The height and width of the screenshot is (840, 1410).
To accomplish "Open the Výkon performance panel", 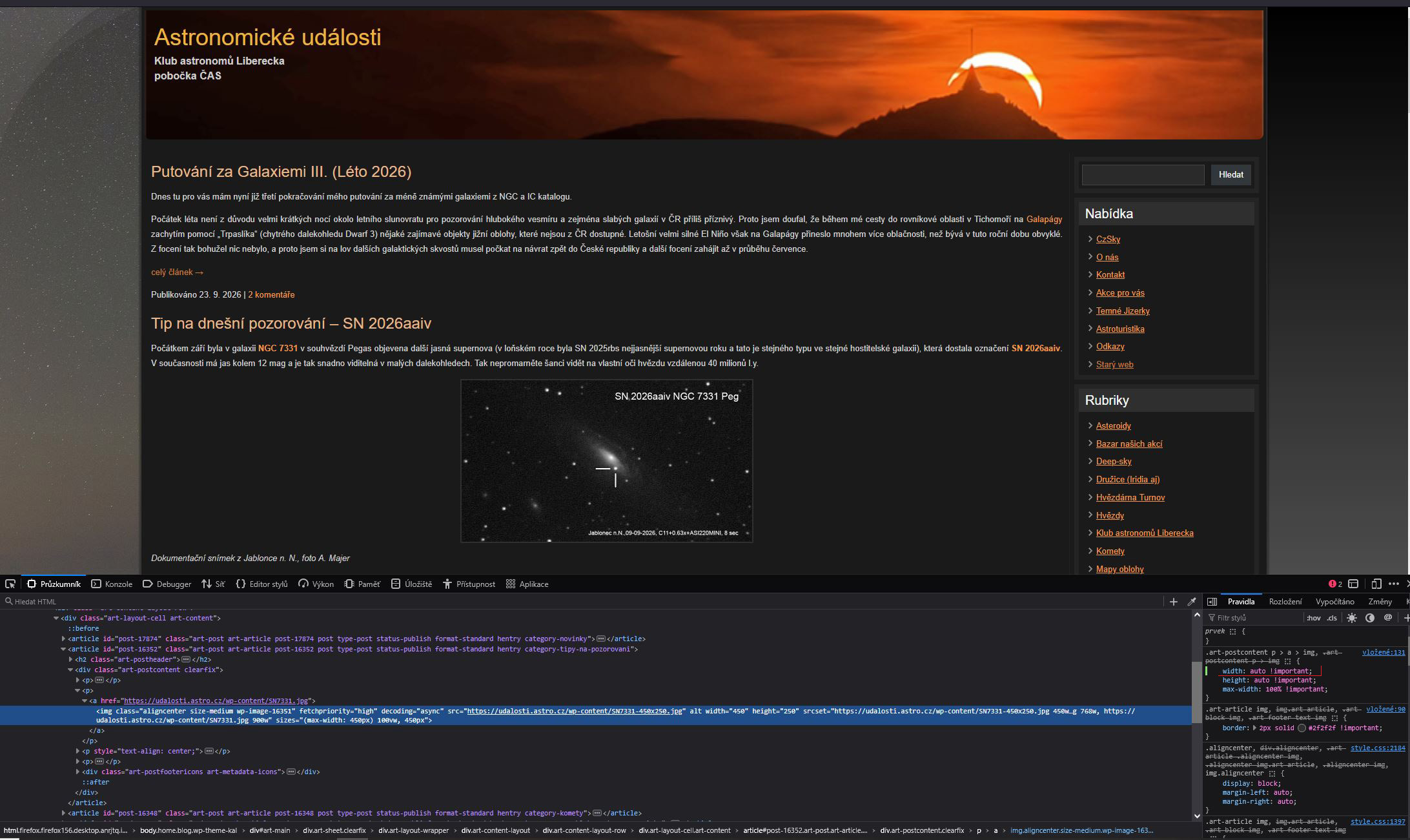I will [x=316, y=584].
